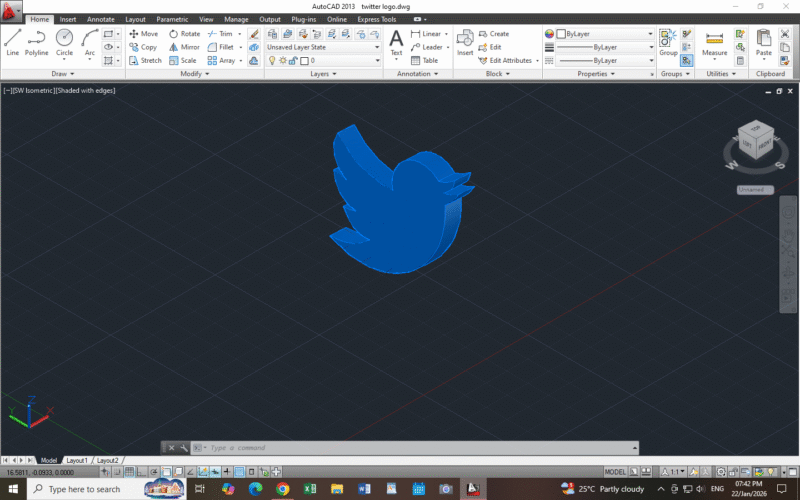
Task: Open the object color ByLayer dropdown
Action: point(605,34)
